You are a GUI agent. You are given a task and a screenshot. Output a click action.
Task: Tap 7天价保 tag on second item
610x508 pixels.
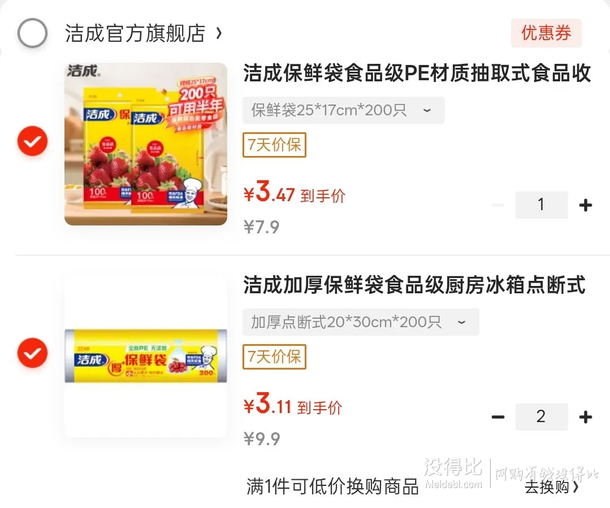(x=274, y=357)
